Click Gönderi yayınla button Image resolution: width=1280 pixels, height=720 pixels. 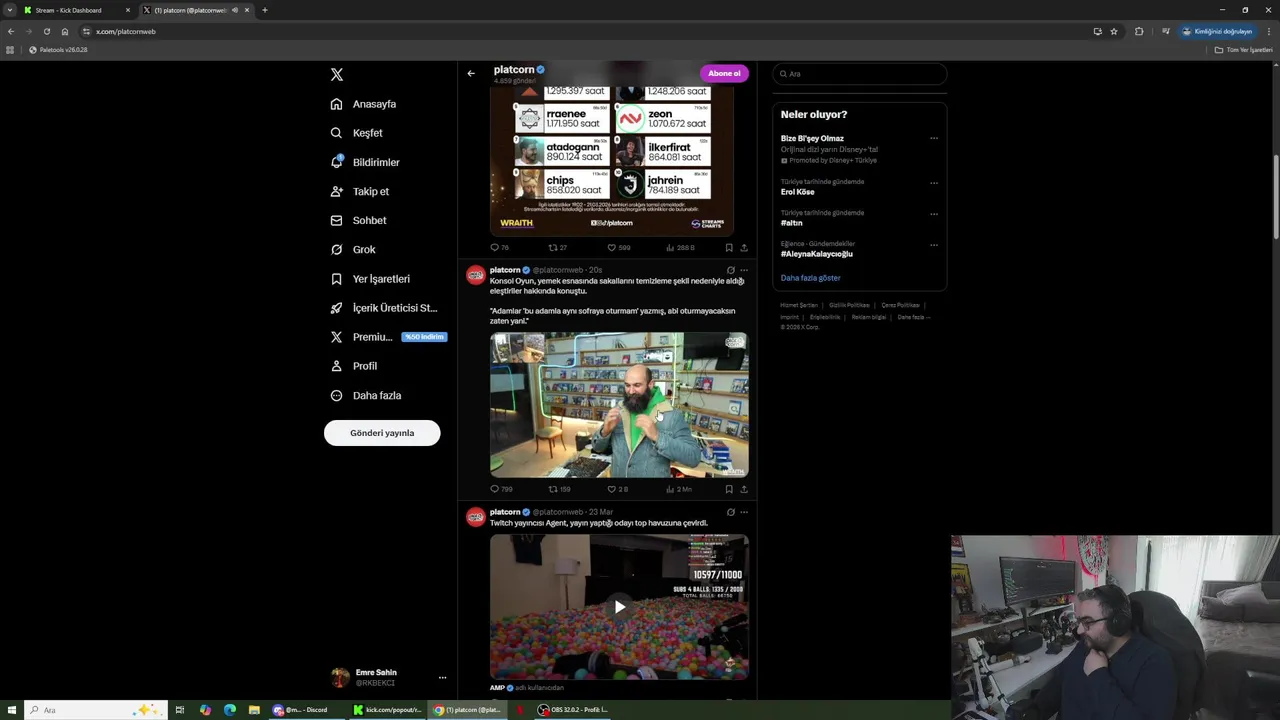coord(382,433)
